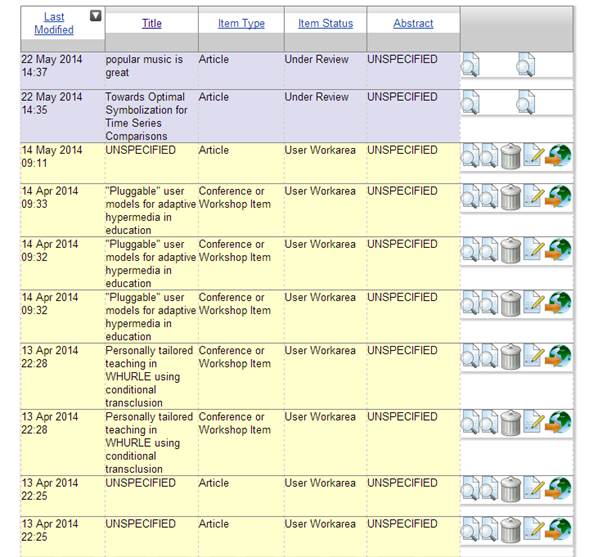This screenshot has height=557, width=598.
Task: Click trash icon for 14 Apr 2014 09:33 item
Action: click(x=510, y=197)
